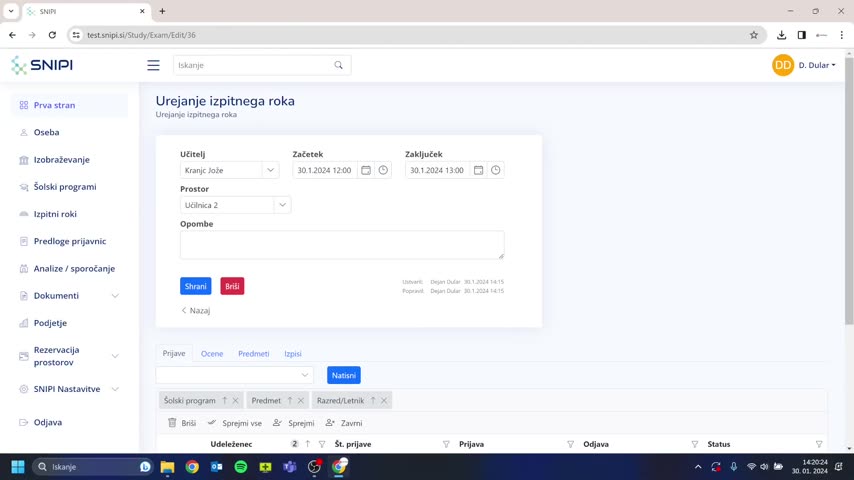854x480 pixels.
Task: Open the Zaključek calendar date picker
Action: point(478,171)
